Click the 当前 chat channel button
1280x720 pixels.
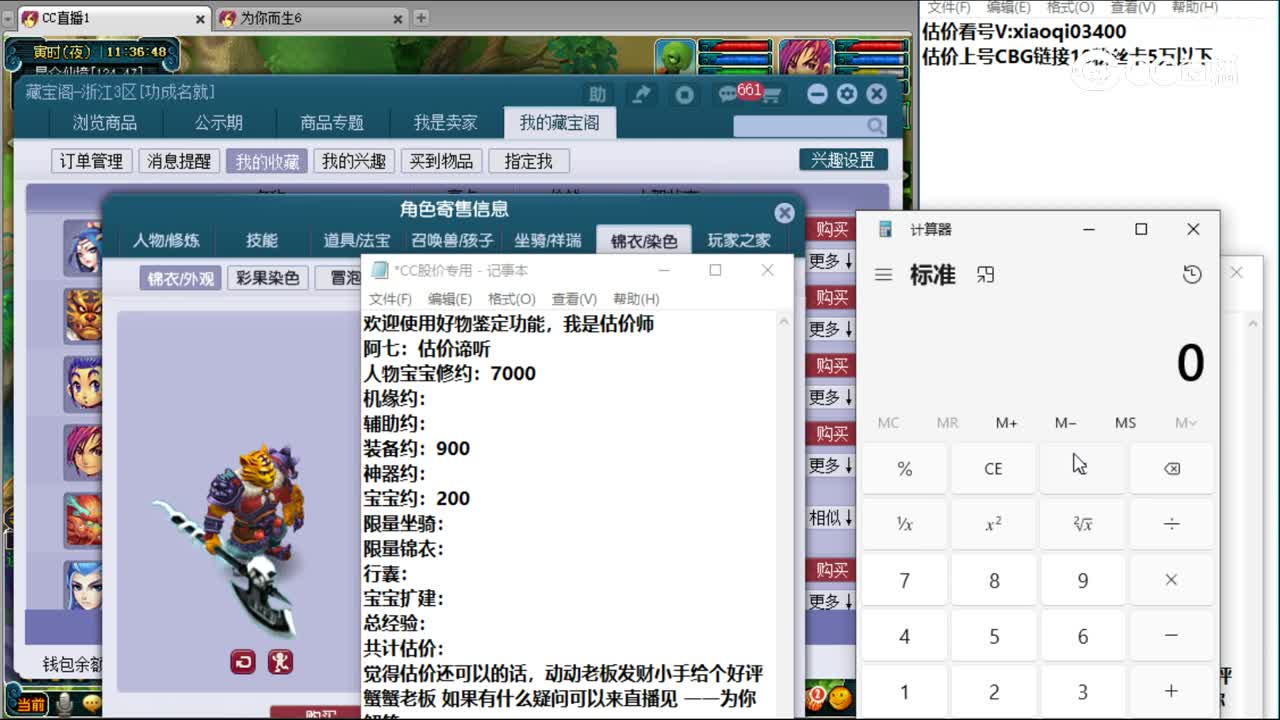tap(31, 705)
